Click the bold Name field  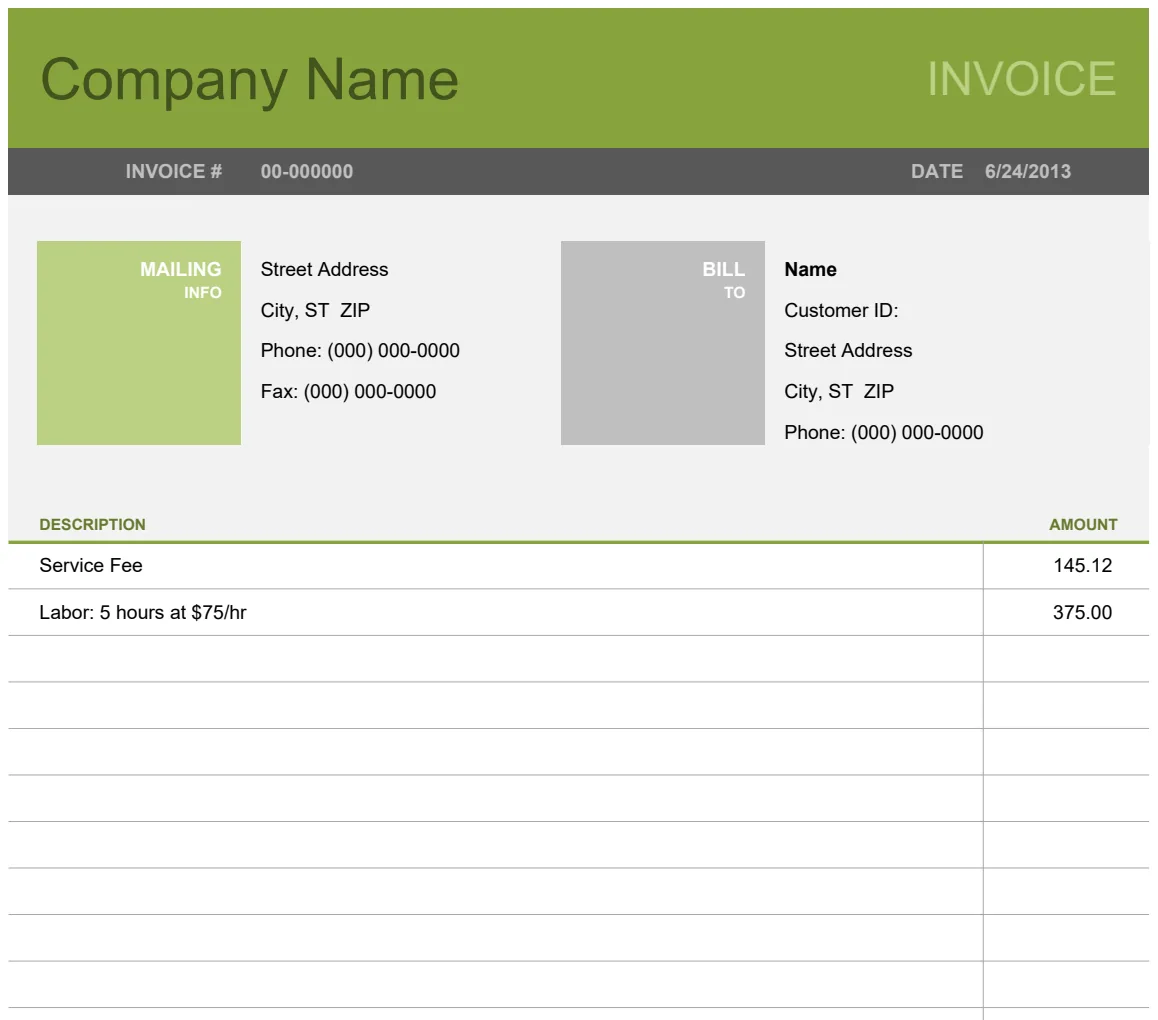[x=810, y=270]
